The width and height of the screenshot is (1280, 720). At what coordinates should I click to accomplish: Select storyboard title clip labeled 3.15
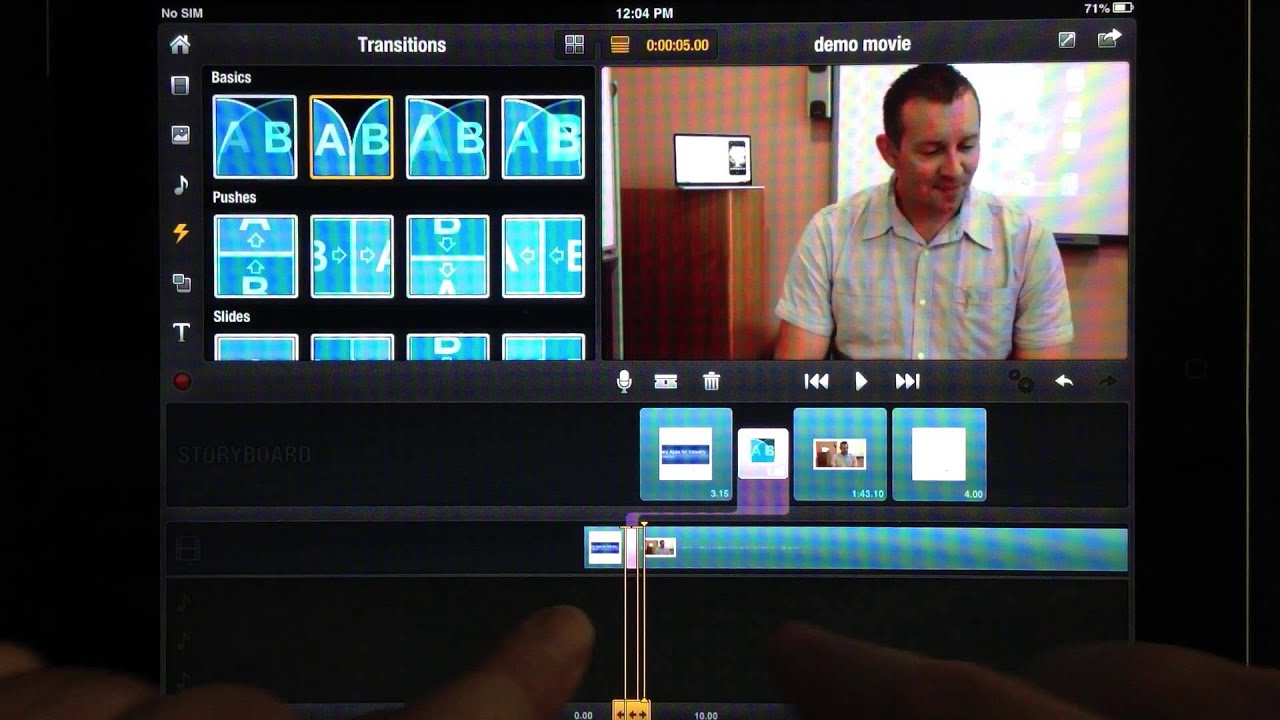(686, 454)
